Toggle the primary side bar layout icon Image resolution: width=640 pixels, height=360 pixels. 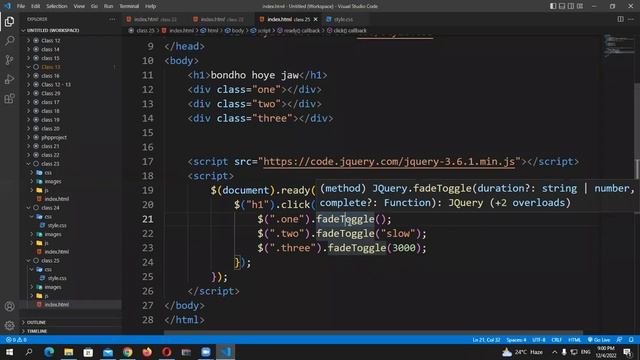(x=553, y=6)
